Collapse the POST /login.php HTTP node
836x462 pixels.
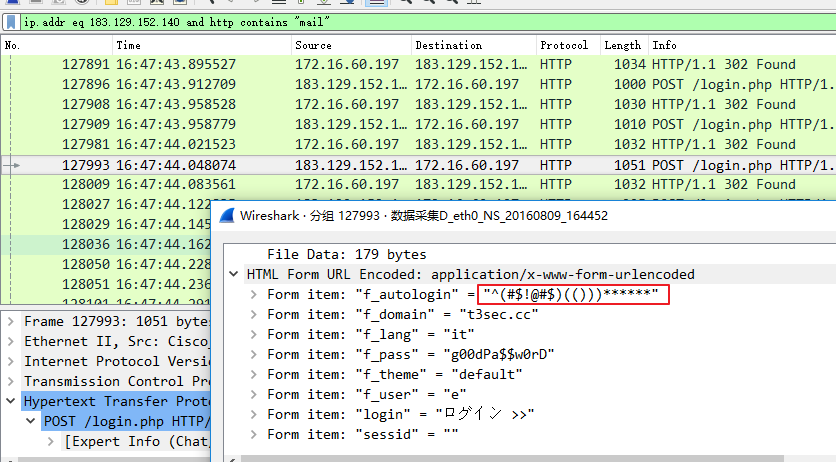[31, 422]
